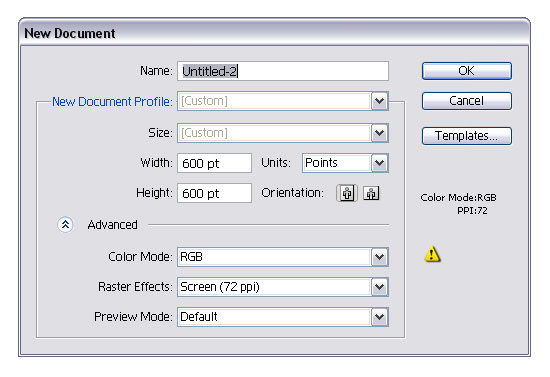
Task: Collapse the Advanced section chevron
Action: point(65,224)
